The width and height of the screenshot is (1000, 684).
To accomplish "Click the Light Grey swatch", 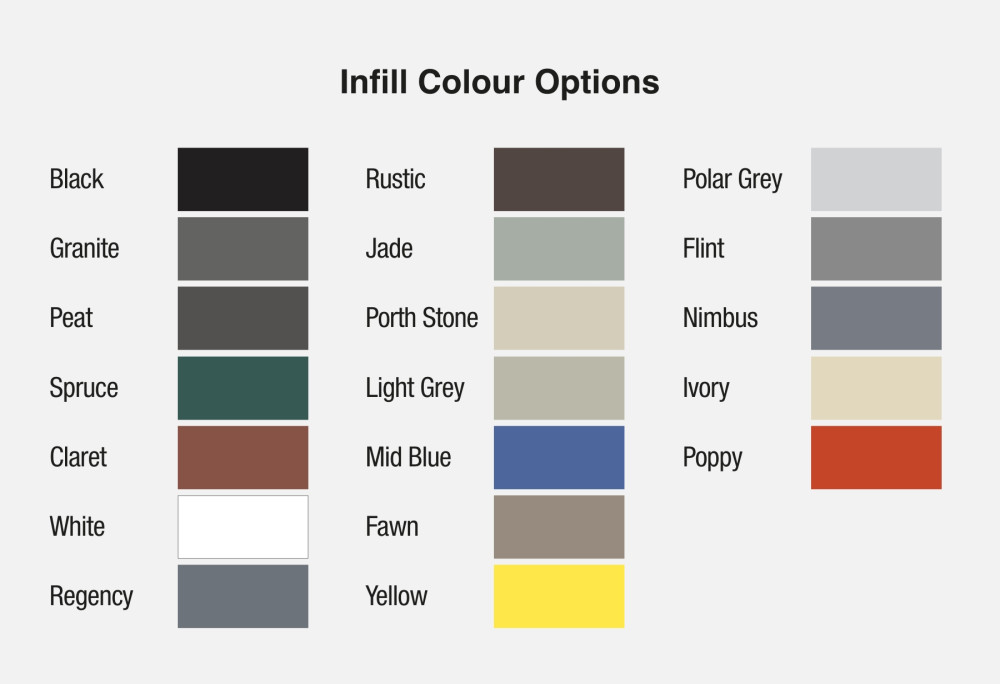I will (x=559, y=387).
